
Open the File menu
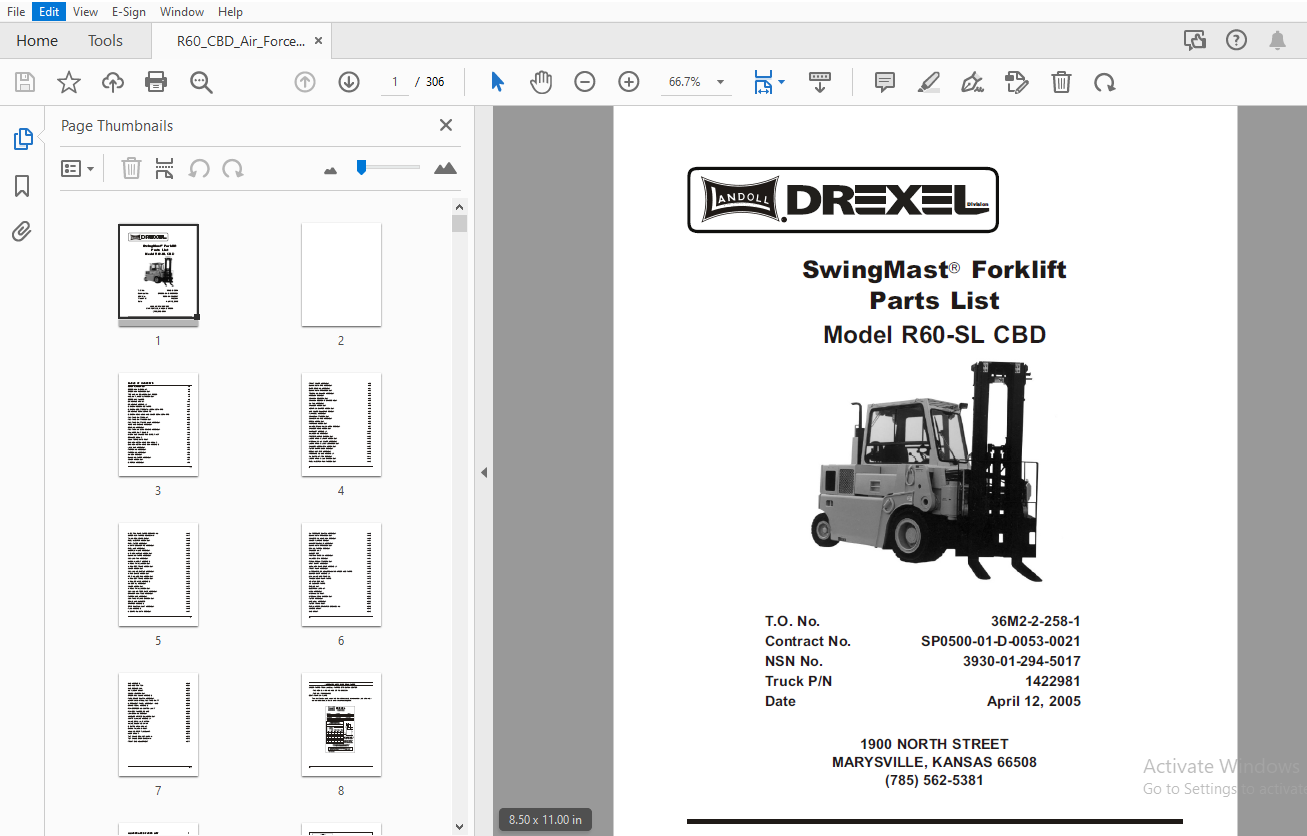pyautogui.click(x=16, y=11)
